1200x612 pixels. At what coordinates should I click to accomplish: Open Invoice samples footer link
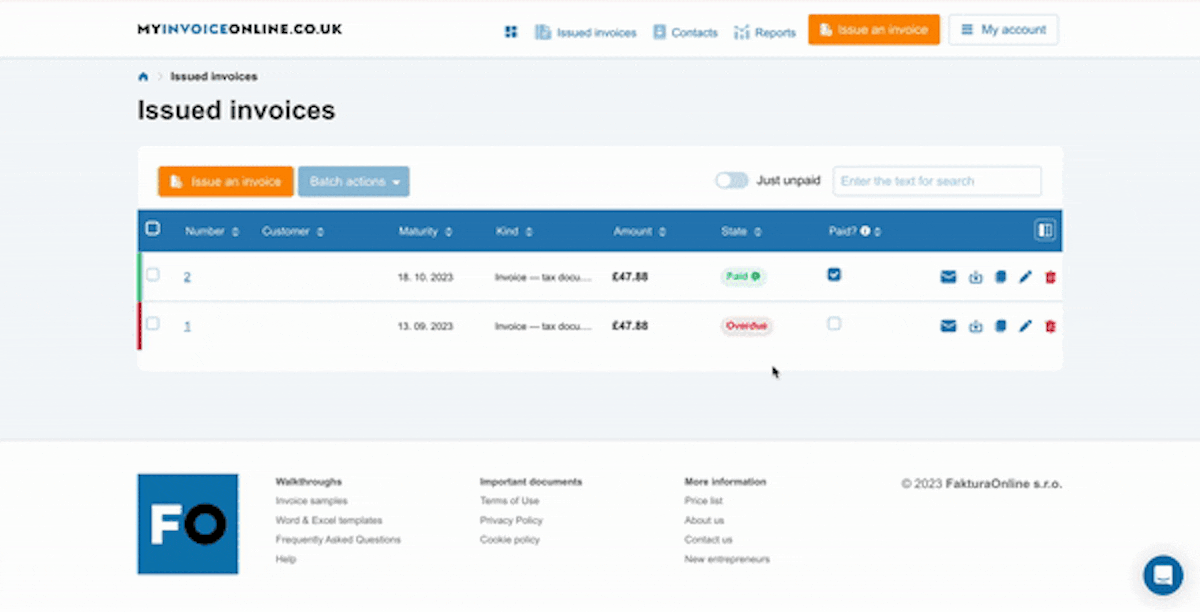(x=312, y=501)
